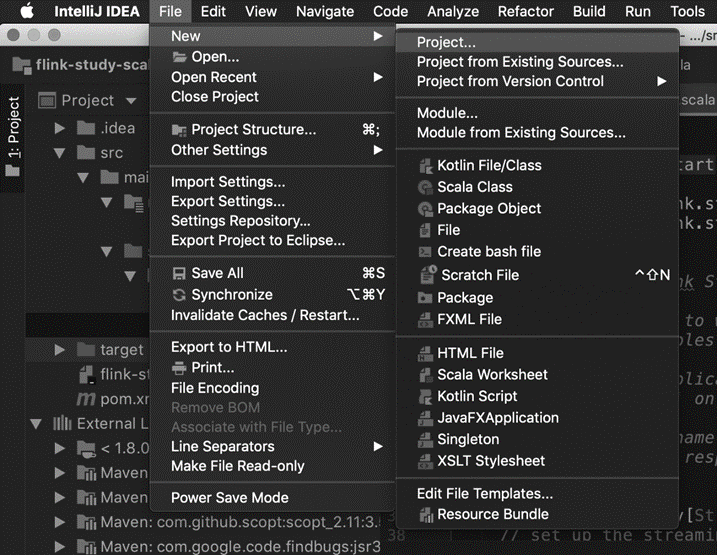The image size is (717, 555).
Task: Select Export Project to Eclipse...
Action: (272, 240)
